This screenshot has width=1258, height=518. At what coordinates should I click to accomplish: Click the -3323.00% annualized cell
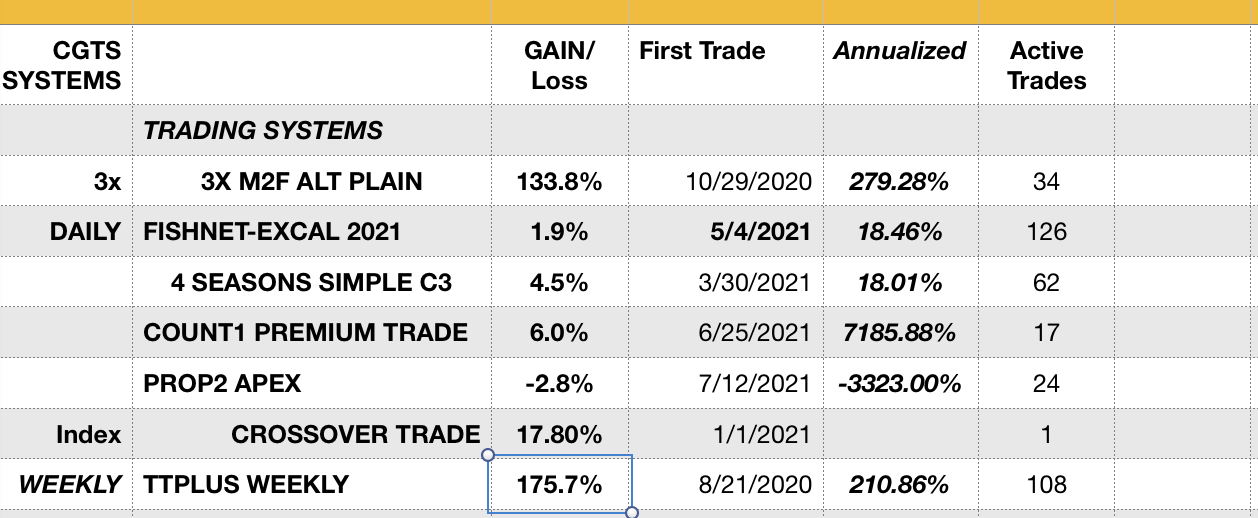click(x=899, y=384)
